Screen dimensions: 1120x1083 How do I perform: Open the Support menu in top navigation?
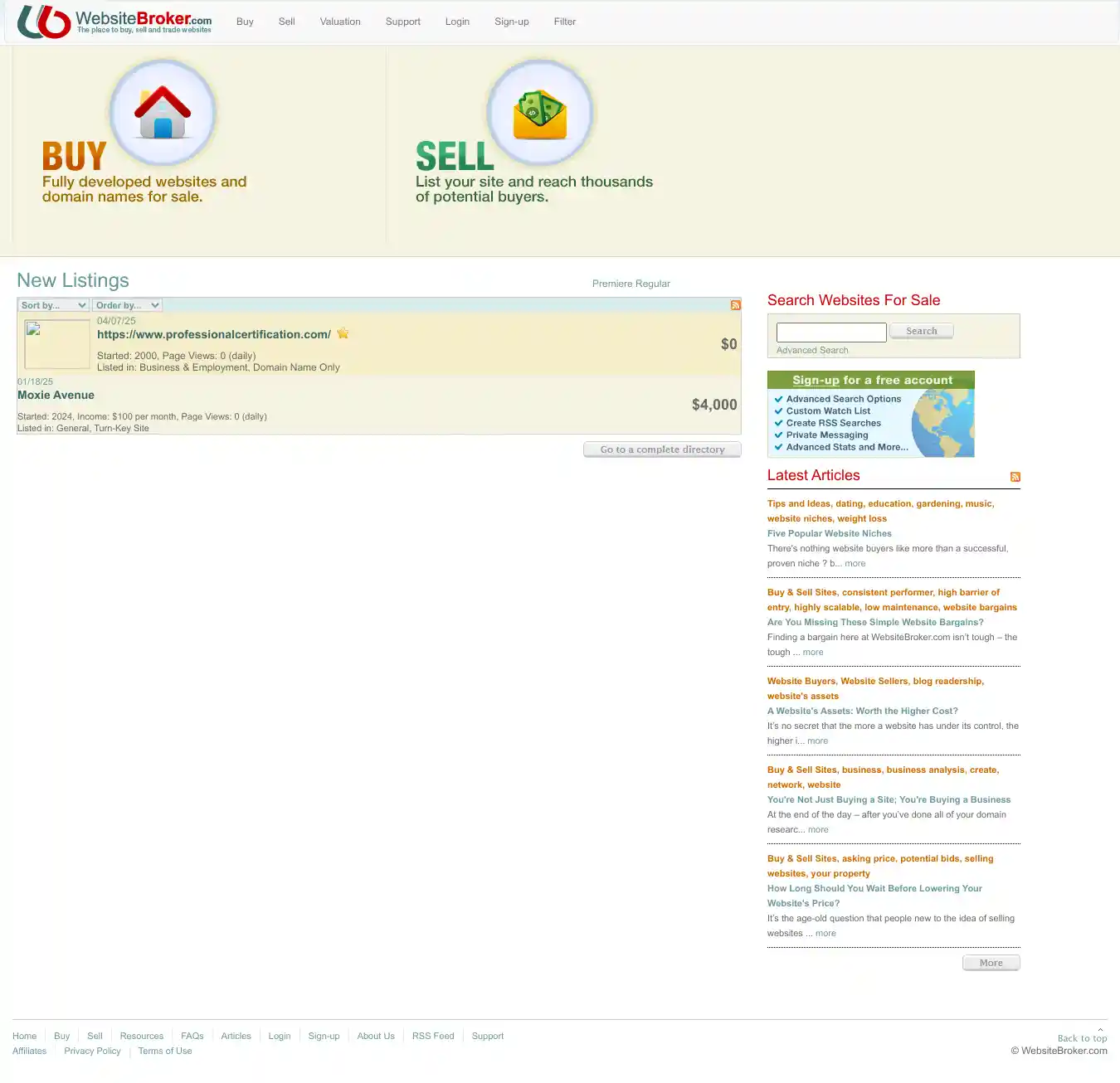[x=402, y=22]
